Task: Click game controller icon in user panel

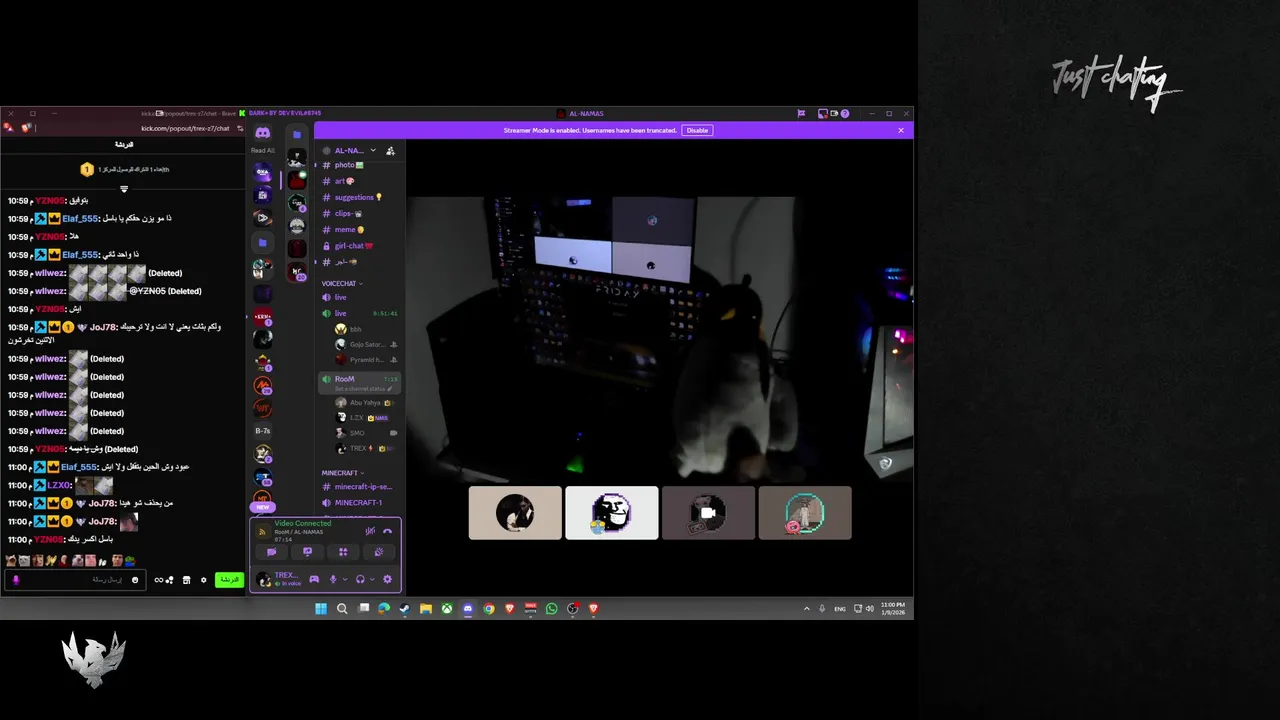Action: 314,579
